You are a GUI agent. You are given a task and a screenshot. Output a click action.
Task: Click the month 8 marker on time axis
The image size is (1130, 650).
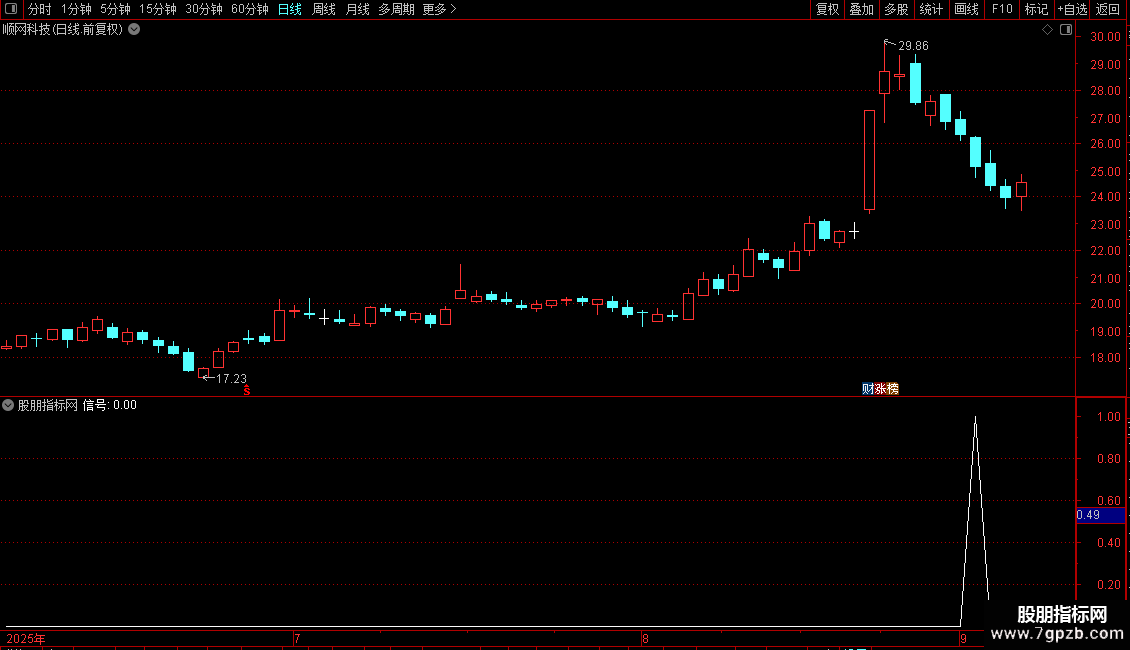click(645, 639)
